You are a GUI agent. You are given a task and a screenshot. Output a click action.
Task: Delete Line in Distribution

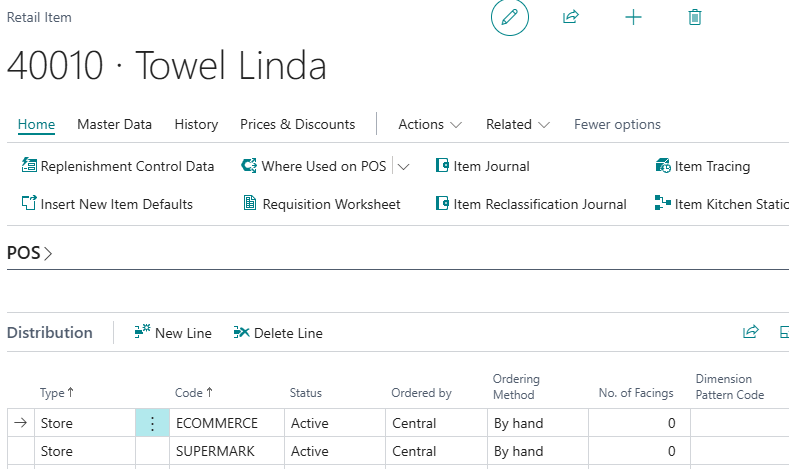click(x=278, y=333)
